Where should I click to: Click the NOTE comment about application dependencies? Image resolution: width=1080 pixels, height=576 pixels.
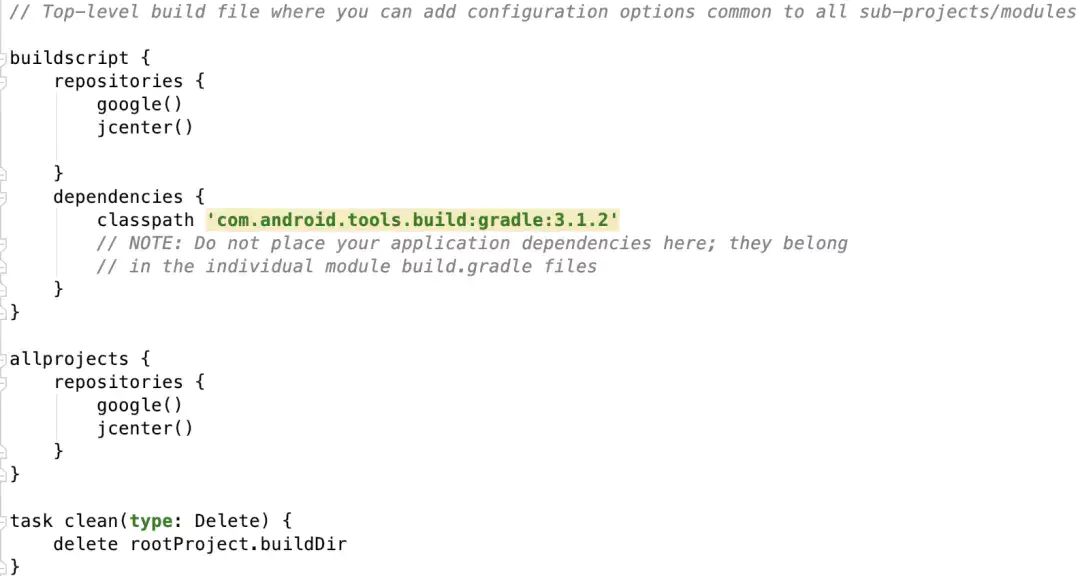(472, 243)
